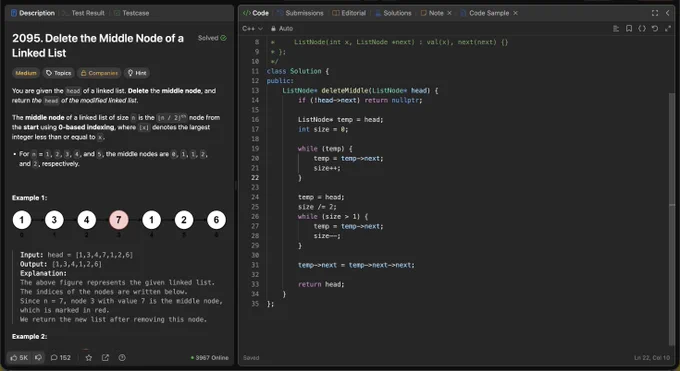Click the 3967 Online indicator
680x371 pixels.
click(x=210, y=358)
